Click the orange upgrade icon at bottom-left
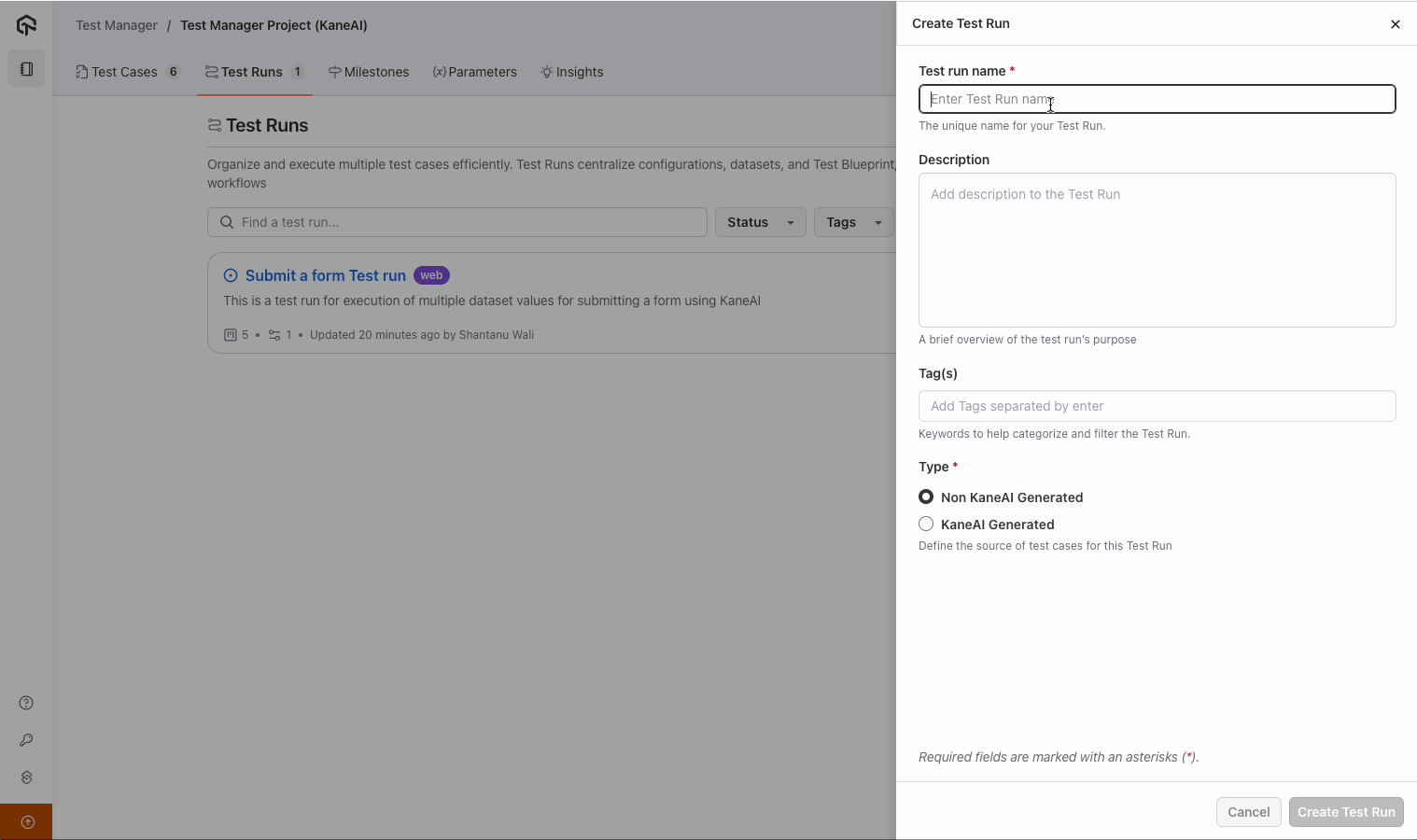Image resolution: width=1417 pixels, height=840 pixels. pos(27,822)
